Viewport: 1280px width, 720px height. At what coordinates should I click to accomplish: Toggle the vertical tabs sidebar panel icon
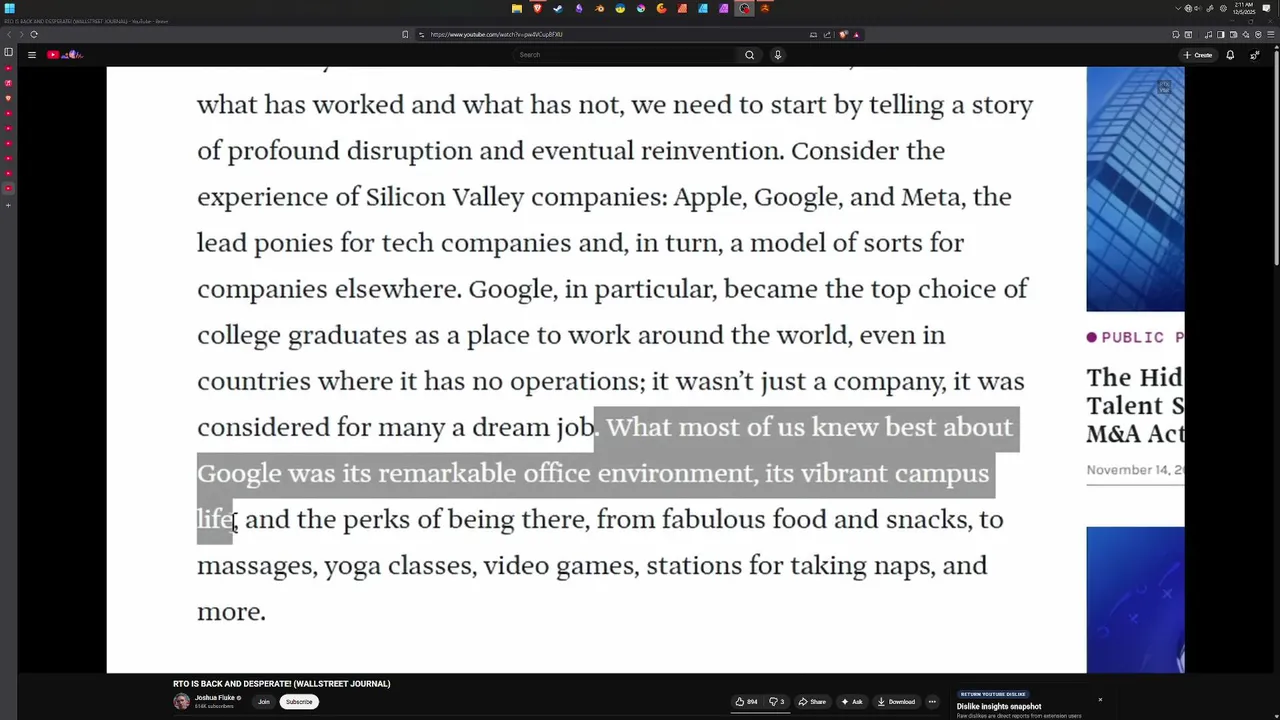(8, 52)
